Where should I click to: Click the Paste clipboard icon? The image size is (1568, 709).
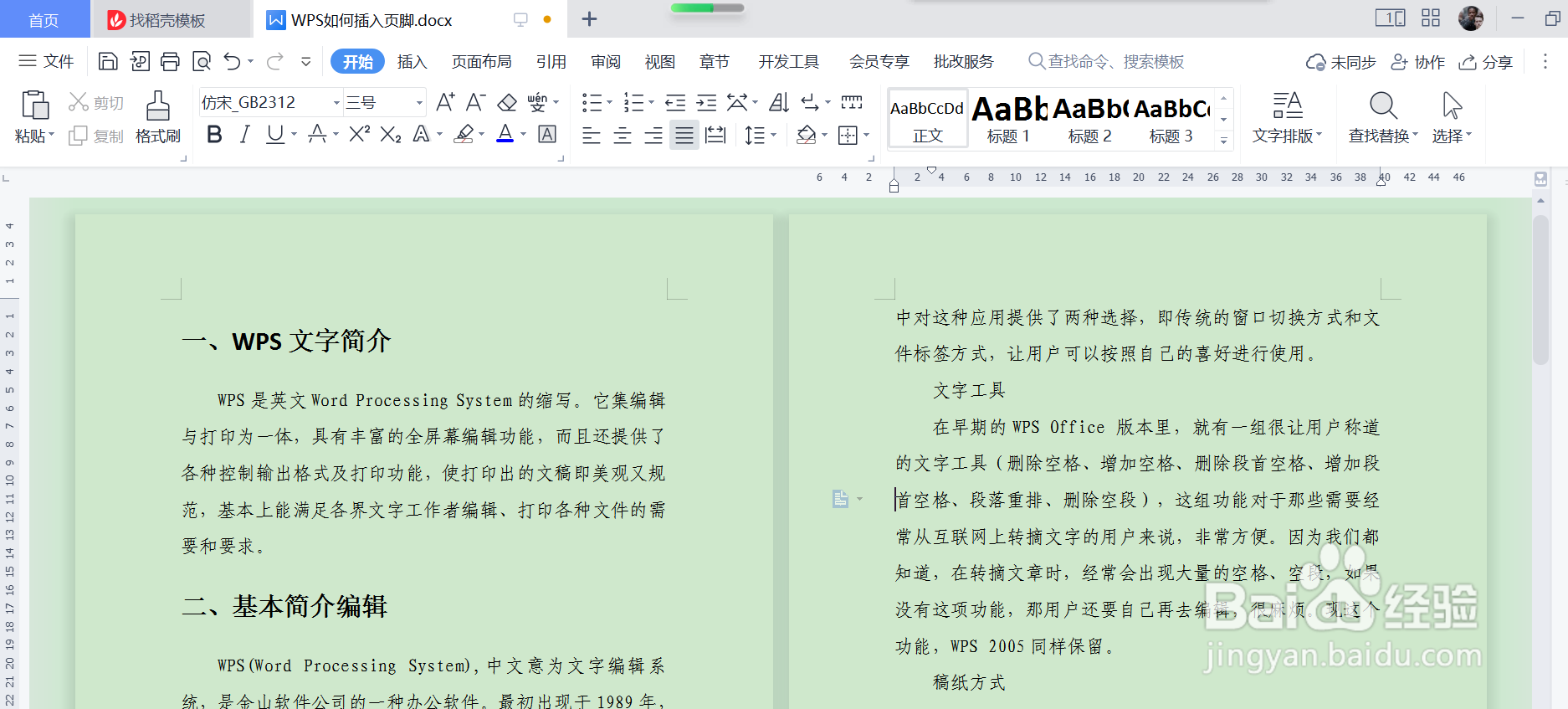tap(34, 105)
